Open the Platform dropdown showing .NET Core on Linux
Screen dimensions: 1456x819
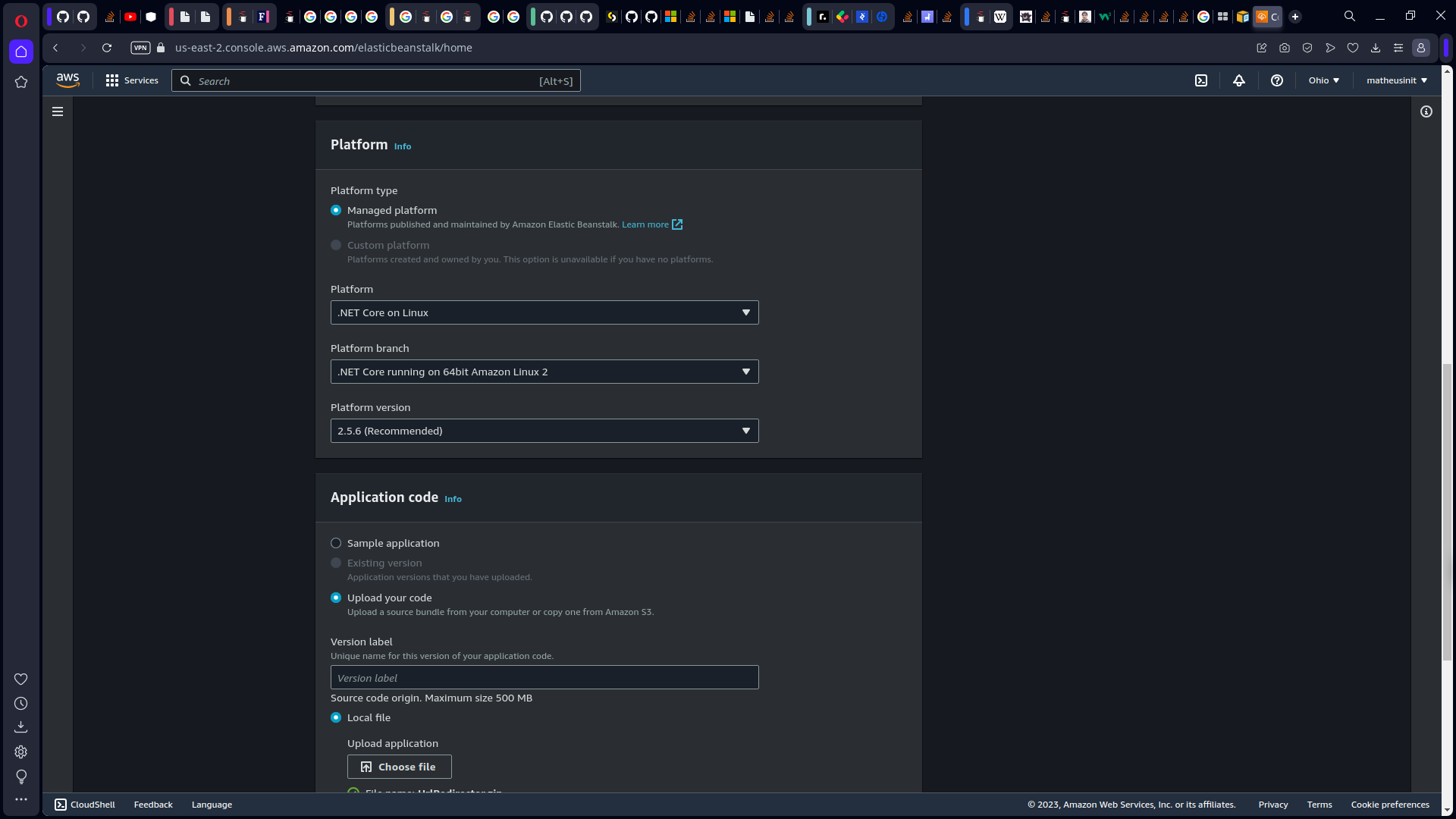click(544, 312)
